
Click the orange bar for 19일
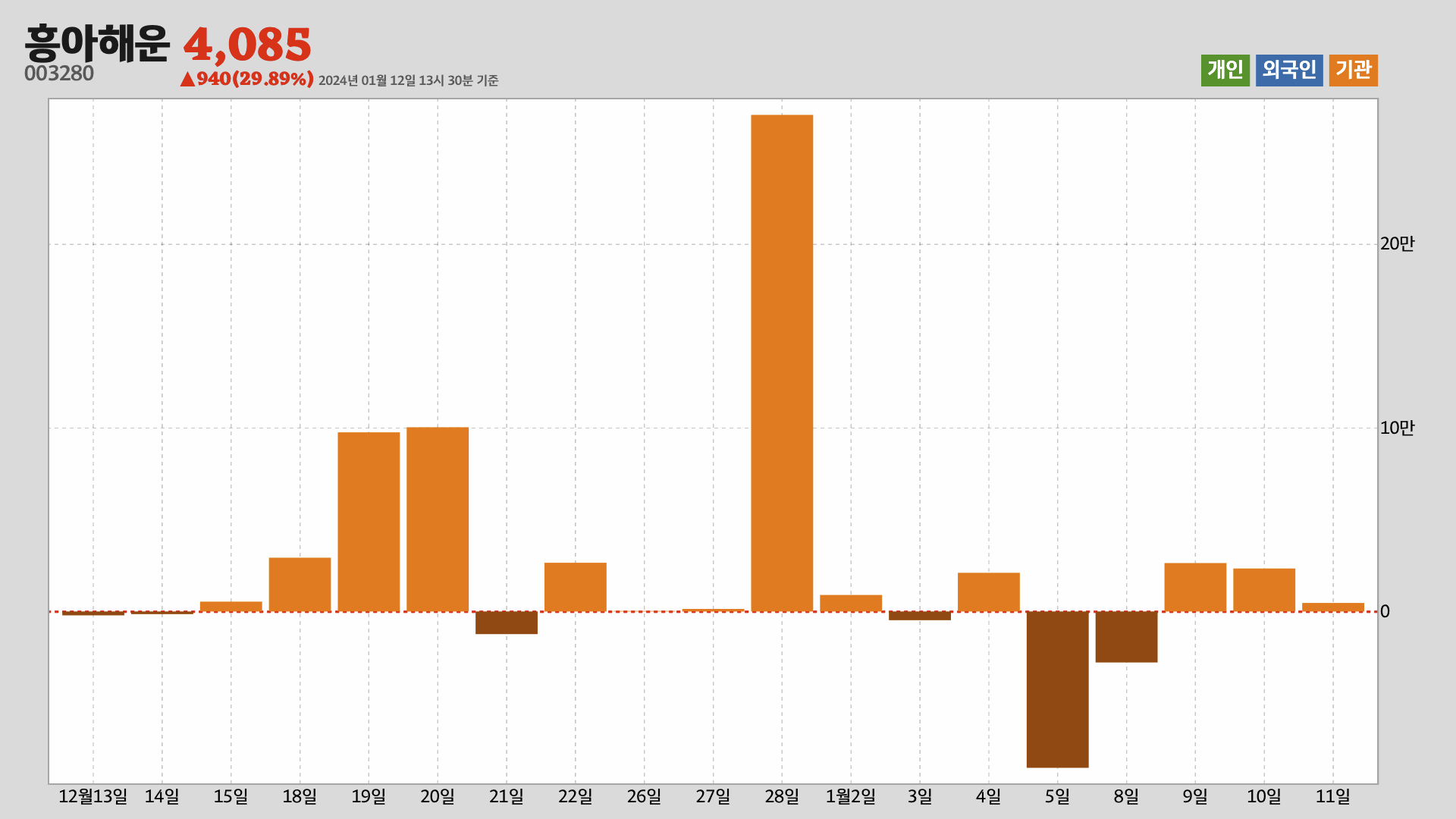369,522
